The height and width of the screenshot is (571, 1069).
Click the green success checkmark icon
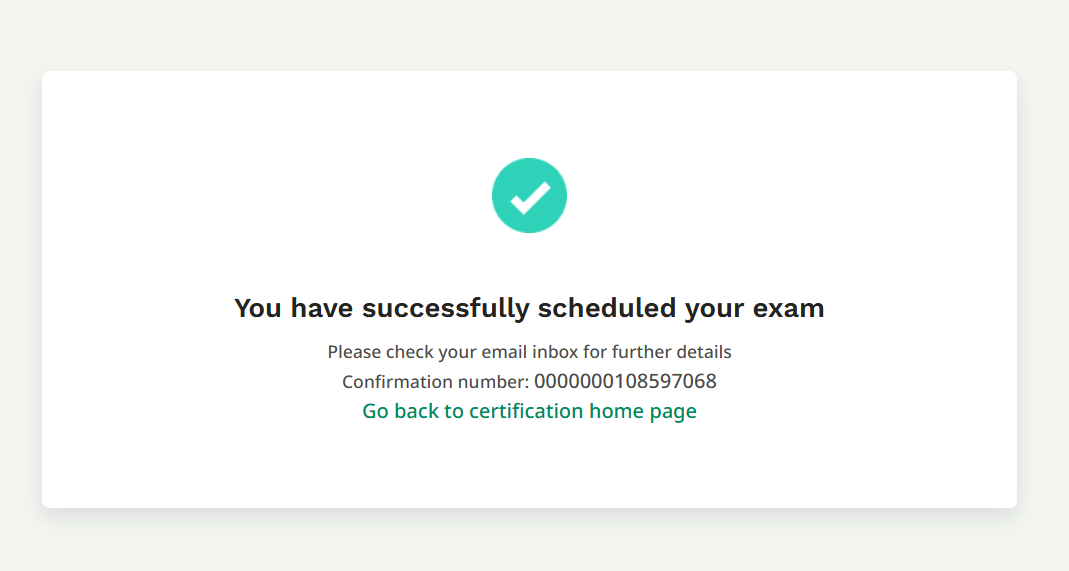(529, 195)
